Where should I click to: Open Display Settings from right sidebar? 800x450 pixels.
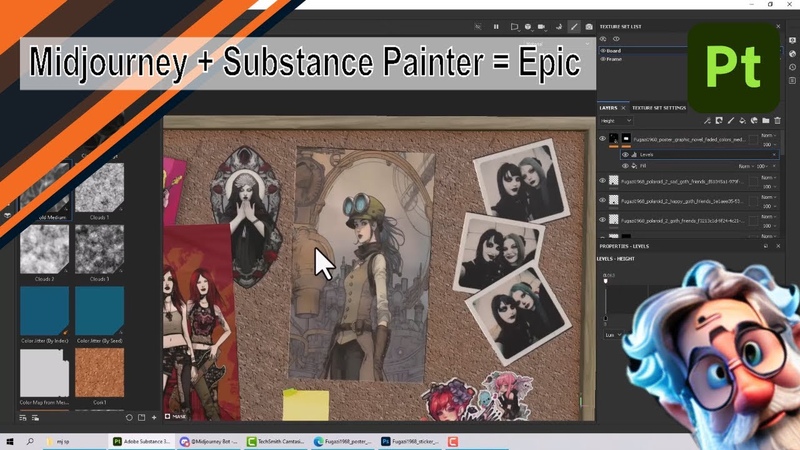(x=792, y=40)
